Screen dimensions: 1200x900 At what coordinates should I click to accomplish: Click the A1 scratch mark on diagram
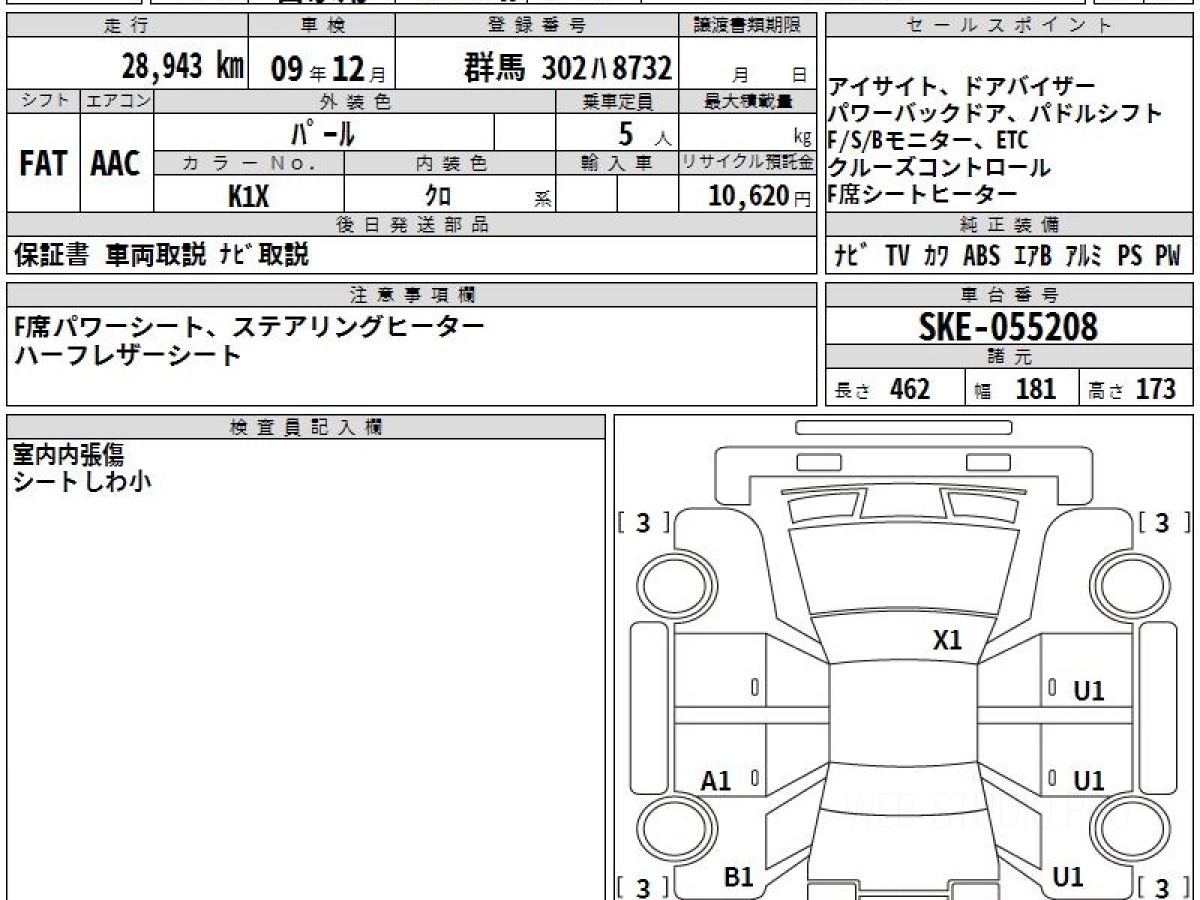[716, 781]
